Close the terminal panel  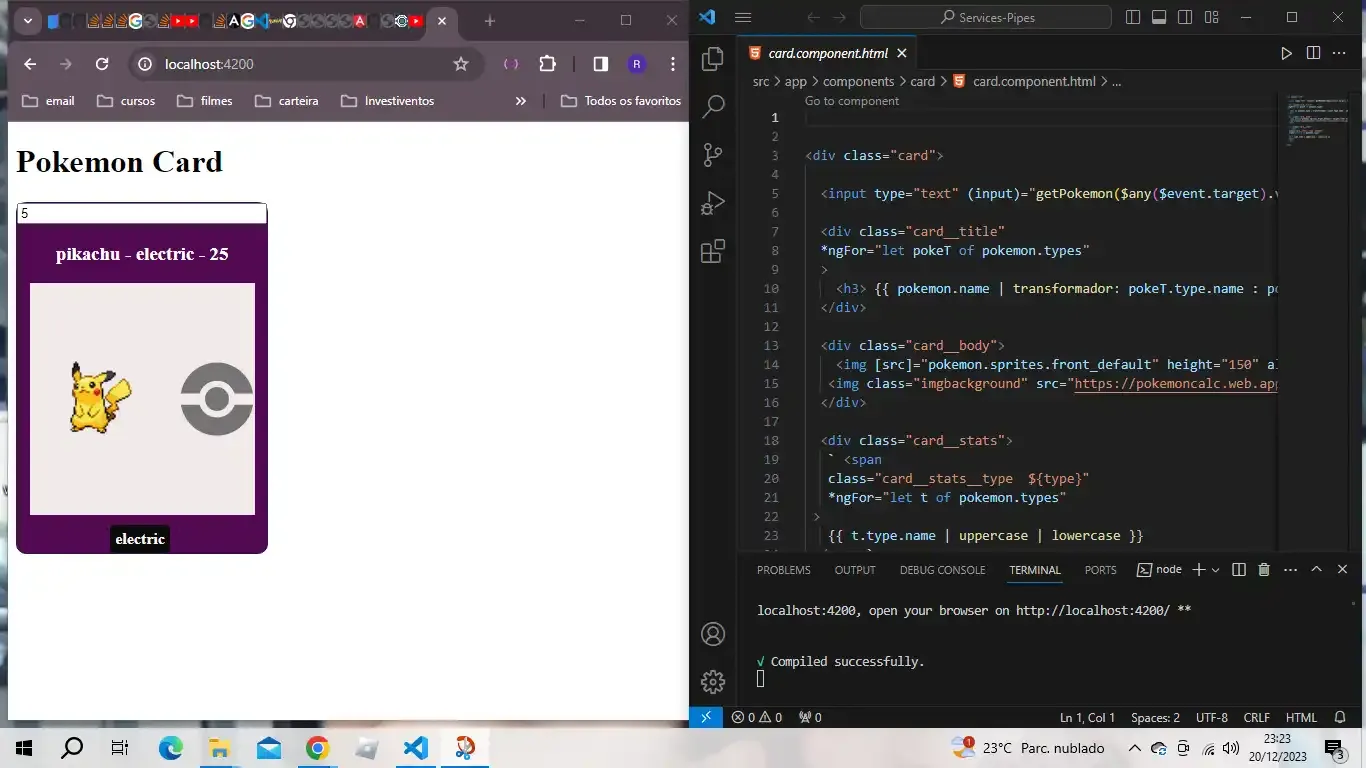[x=1342, y=569]
